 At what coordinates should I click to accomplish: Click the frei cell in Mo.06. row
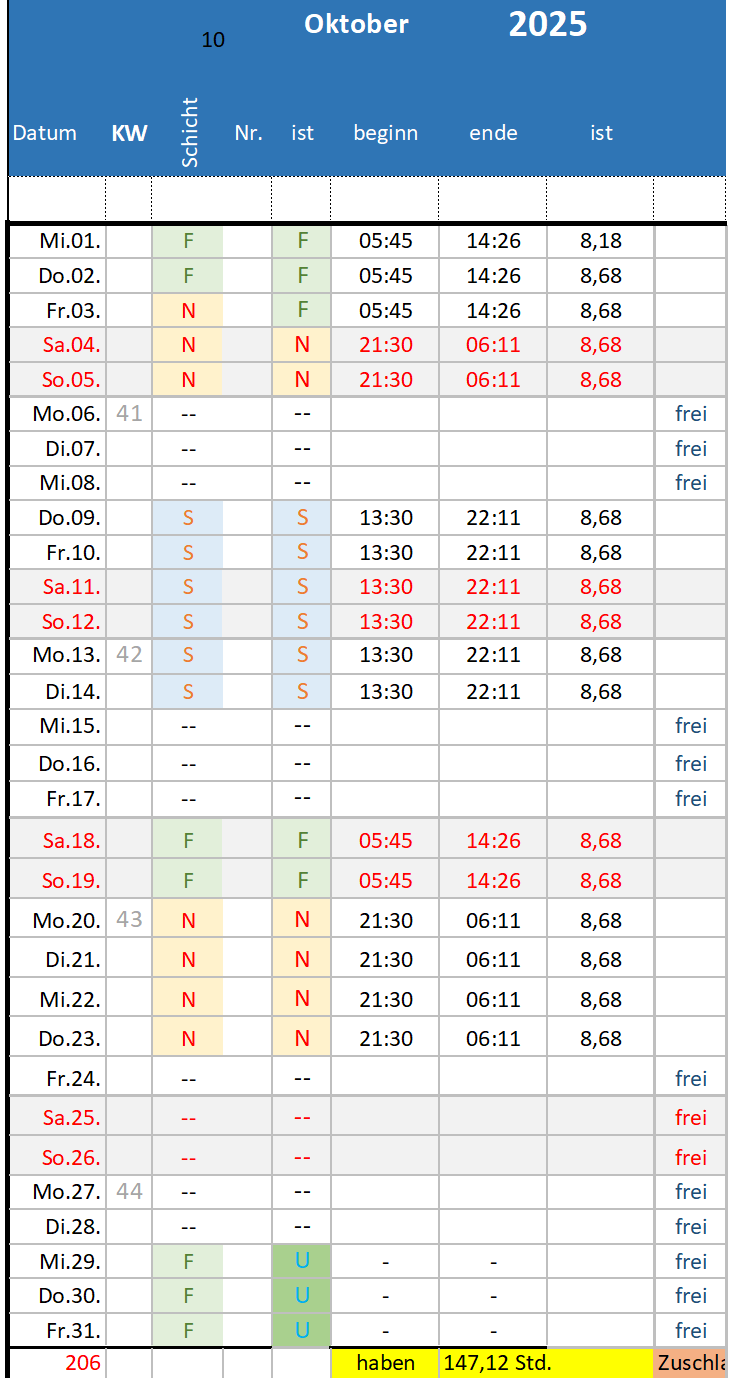coord(690,413)
